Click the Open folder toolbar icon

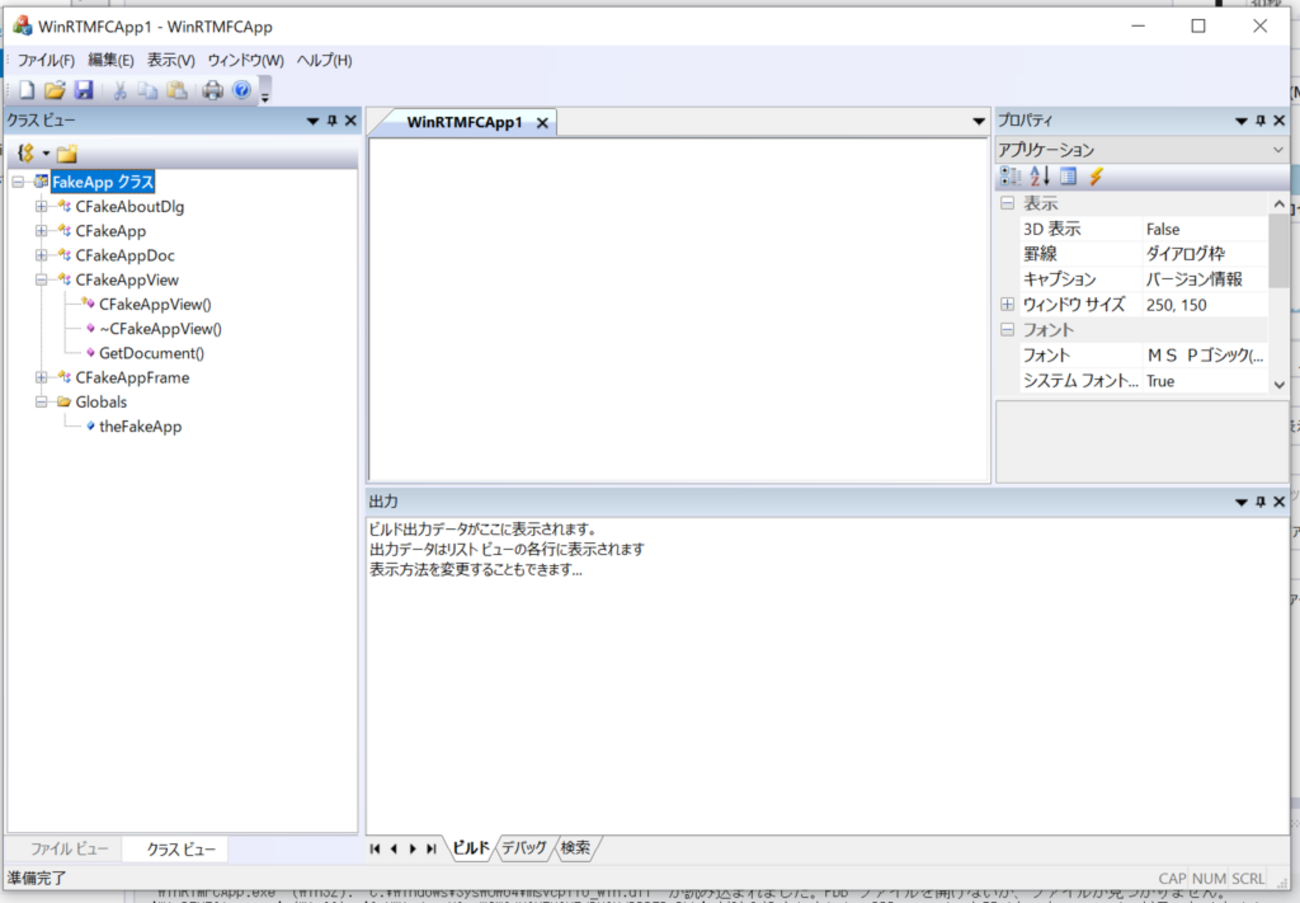click(x=55, y=91)
